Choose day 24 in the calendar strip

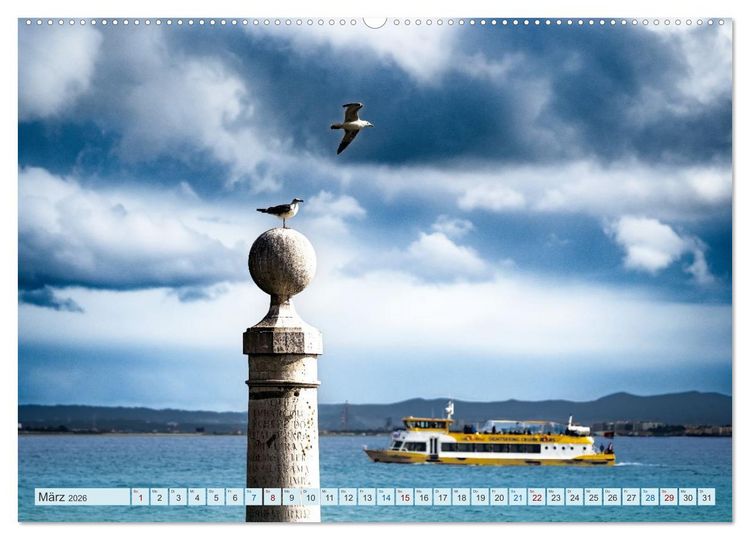pyautogui.click(x=574, y=497)
